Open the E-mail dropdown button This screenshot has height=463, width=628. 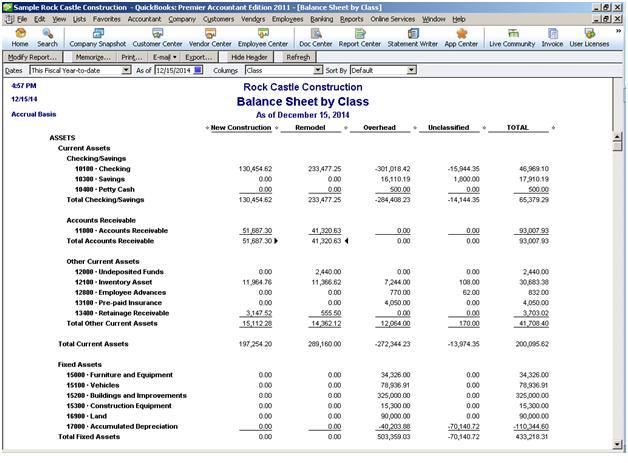tap(164, 57)
